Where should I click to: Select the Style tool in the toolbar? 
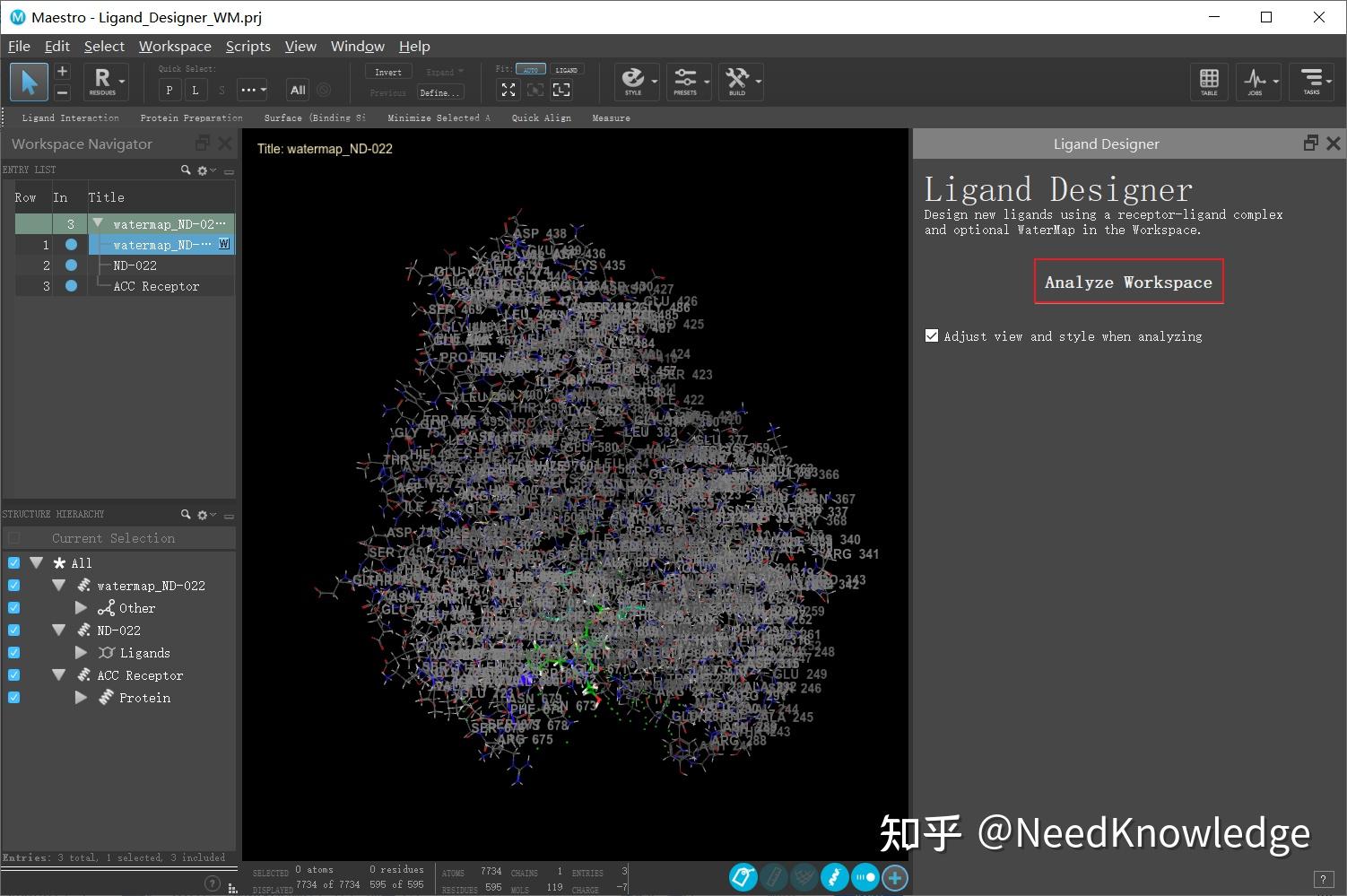tap(635, 81)
